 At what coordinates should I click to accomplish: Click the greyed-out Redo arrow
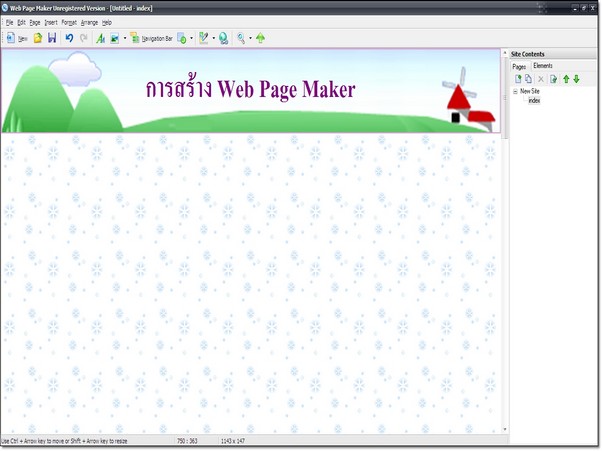pos(84,38)
